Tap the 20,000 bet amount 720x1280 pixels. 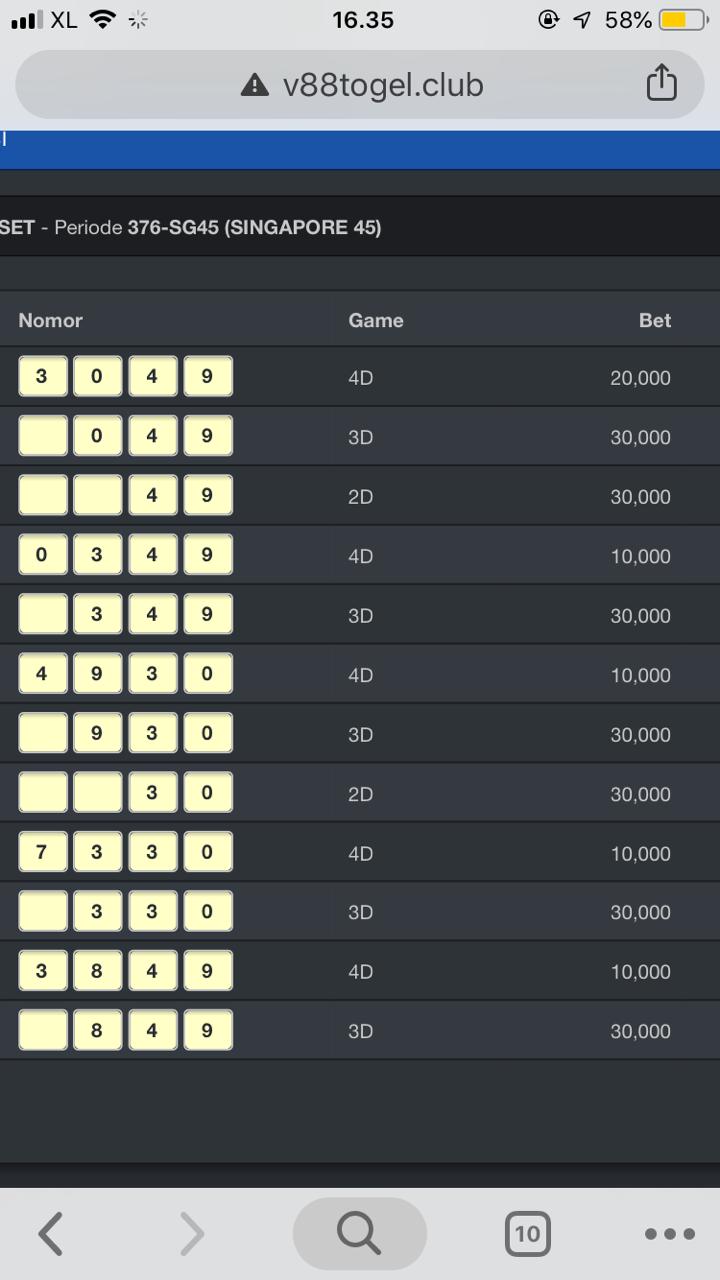click(x=640, y=378)
